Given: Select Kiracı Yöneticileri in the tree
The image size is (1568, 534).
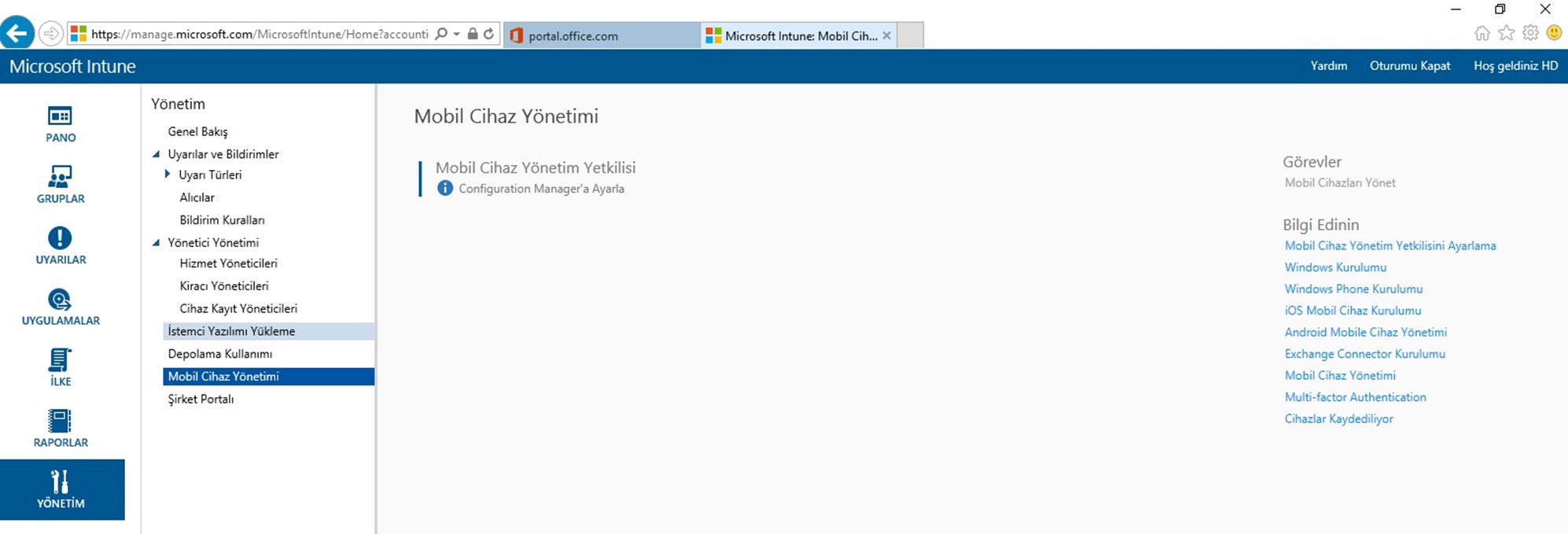Looking at the screenshot, I should (224, 286).
